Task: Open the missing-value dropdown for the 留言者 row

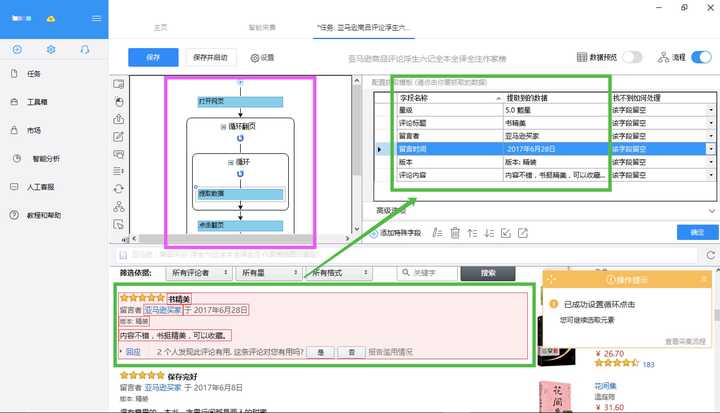Action: (x=710, y=136)
